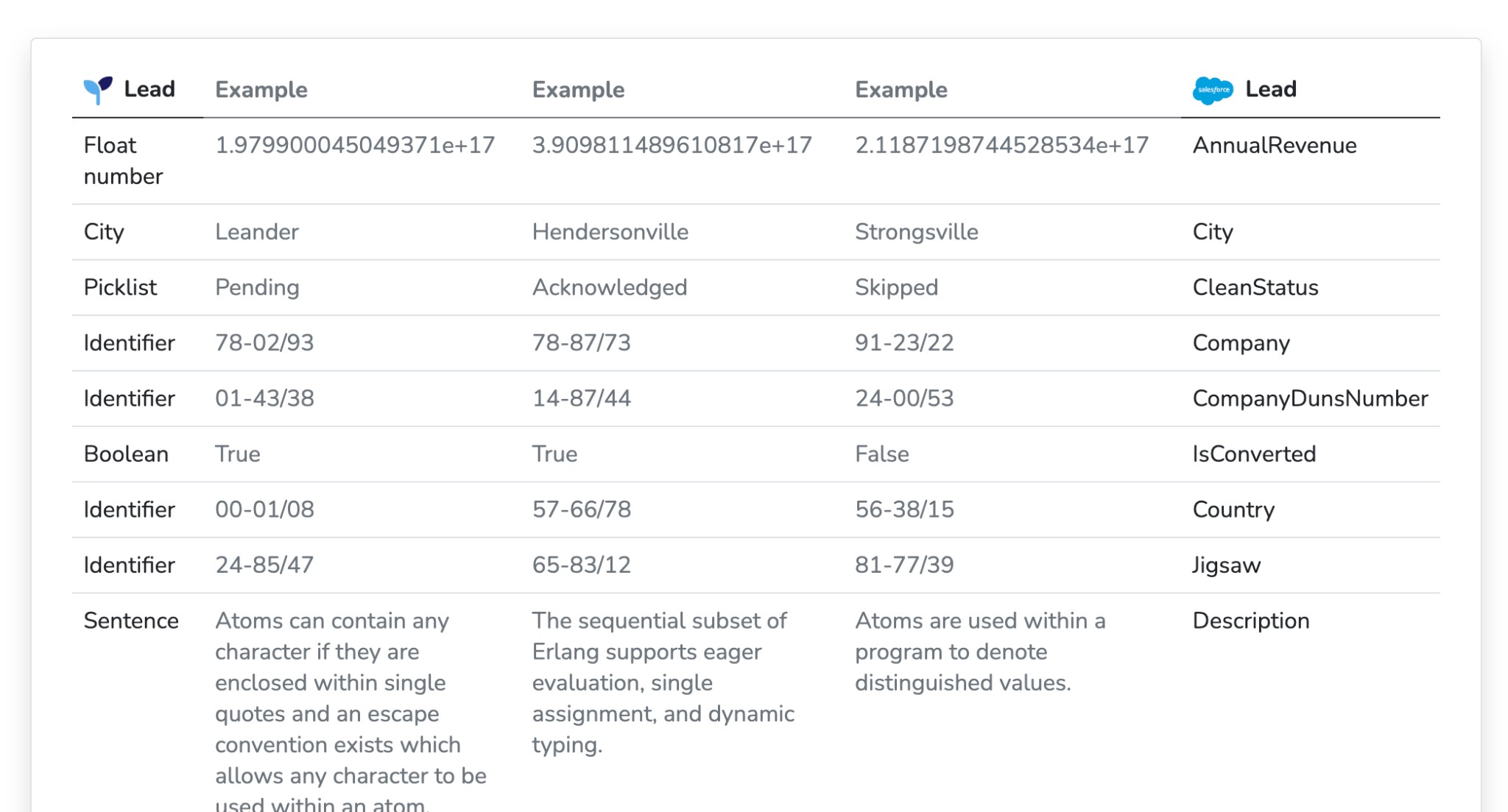
Task: Select the Picklist type label
Action: [120, 288]
